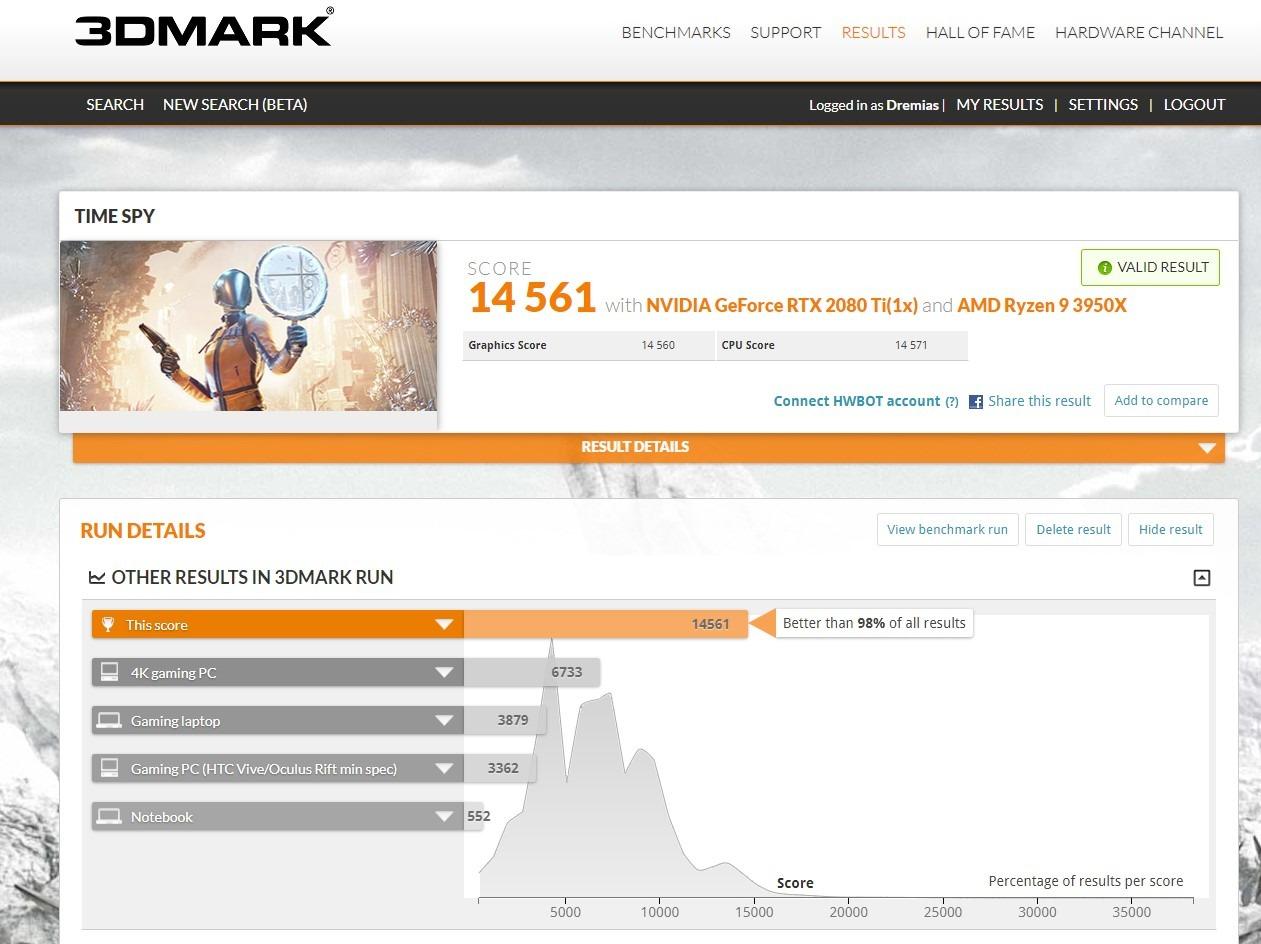Screen dimensions: 1261x944
Task: Open the Benchmarks menu
Action: [x=676, y=32]
